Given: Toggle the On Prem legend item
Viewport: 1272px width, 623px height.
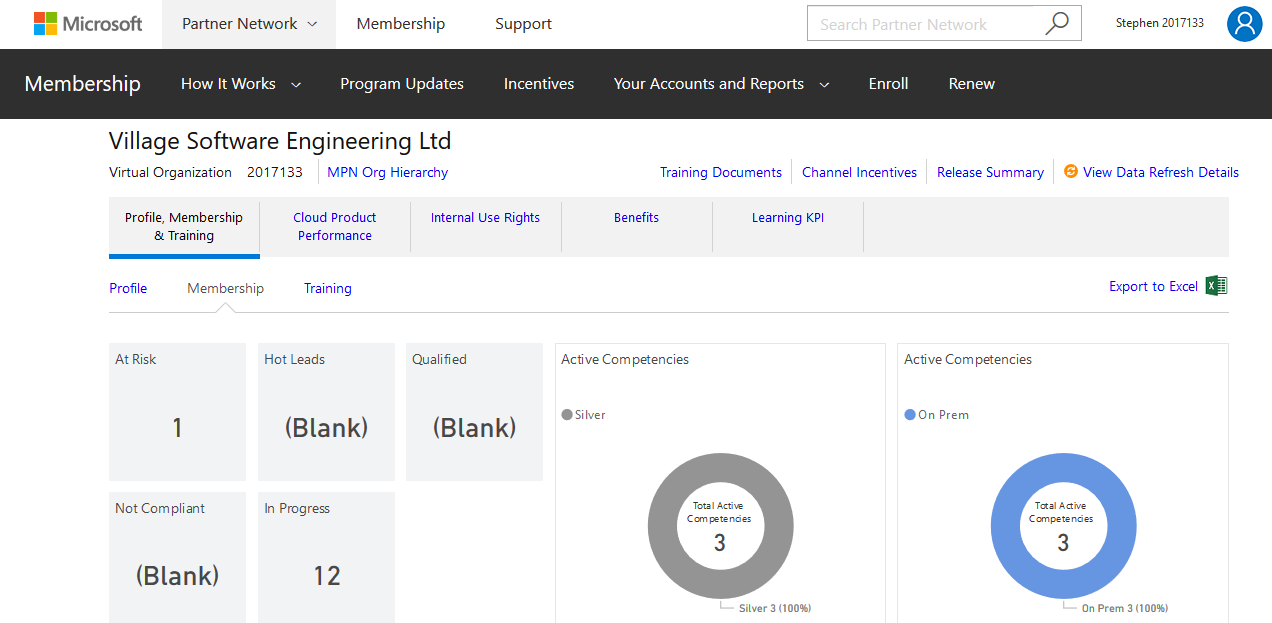Looking at the screenshot, I should 936,414.
